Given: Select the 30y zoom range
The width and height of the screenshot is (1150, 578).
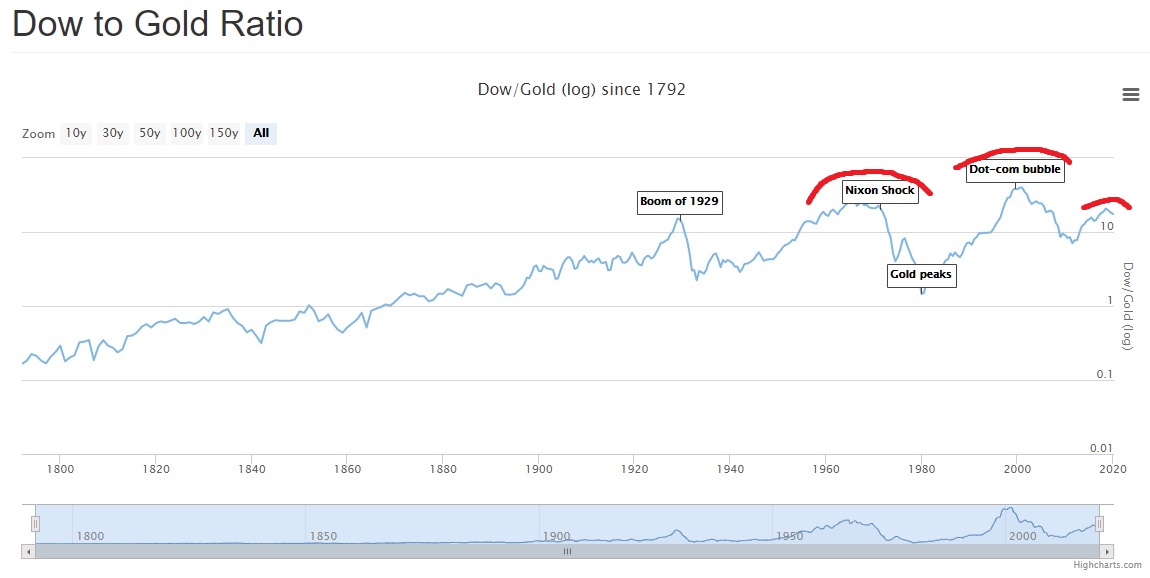Looking at the screenshot, I should pyautogui.click(x=112, y=133).
